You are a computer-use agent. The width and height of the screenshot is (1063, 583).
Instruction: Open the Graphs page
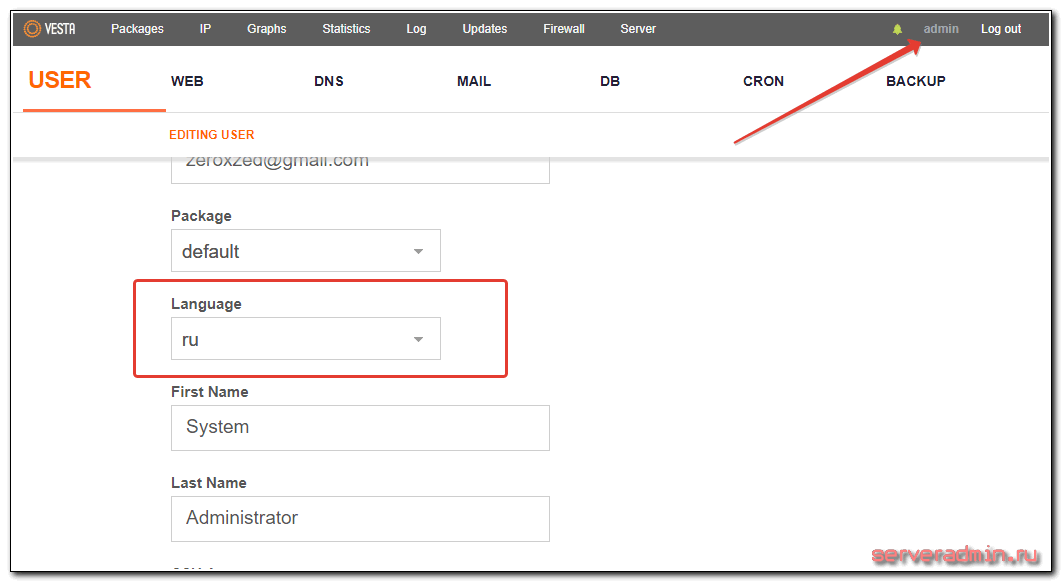[266, 28]
